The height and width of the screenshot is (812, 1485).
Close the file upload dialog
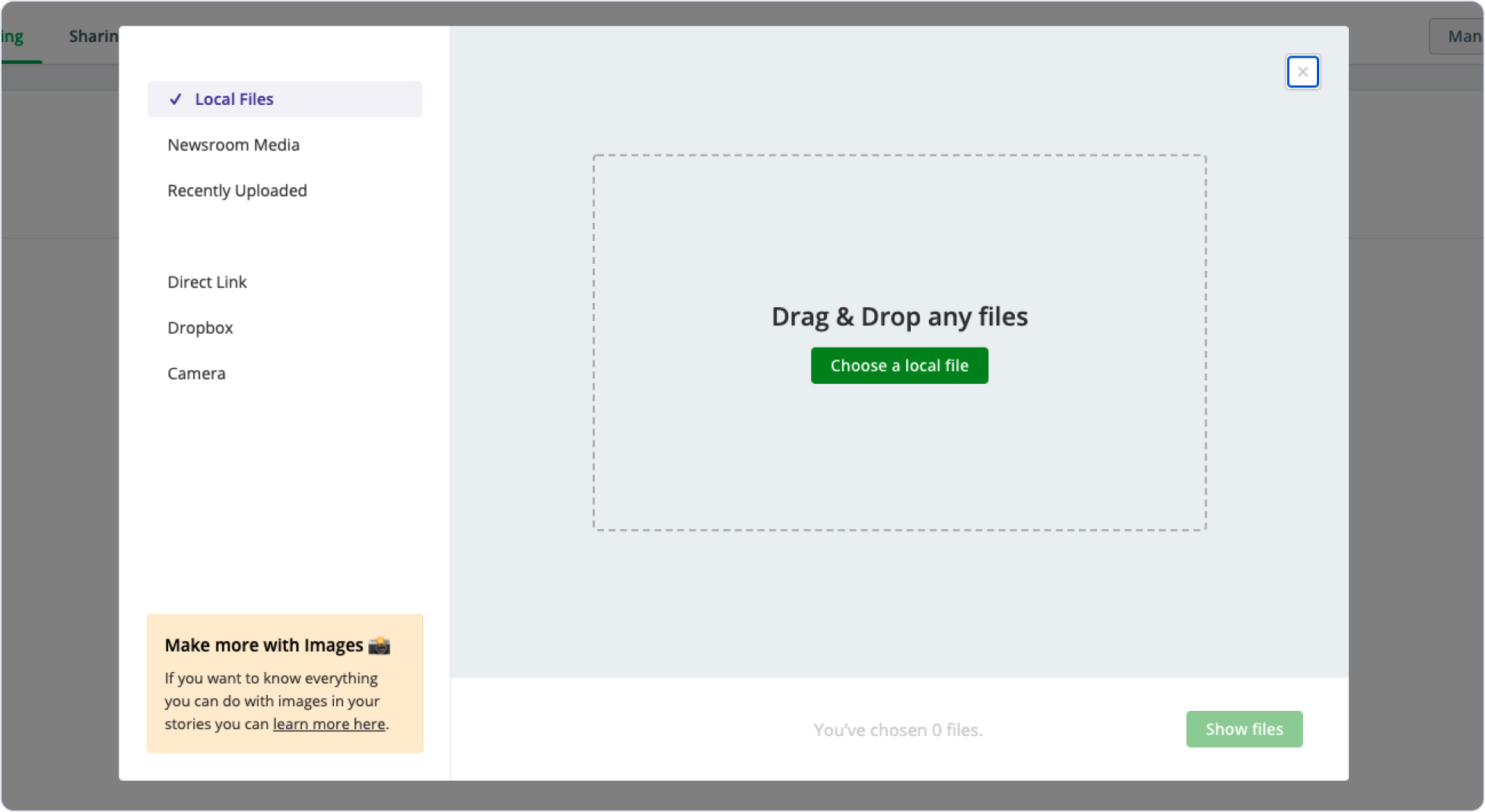[x=1302, y=72]
